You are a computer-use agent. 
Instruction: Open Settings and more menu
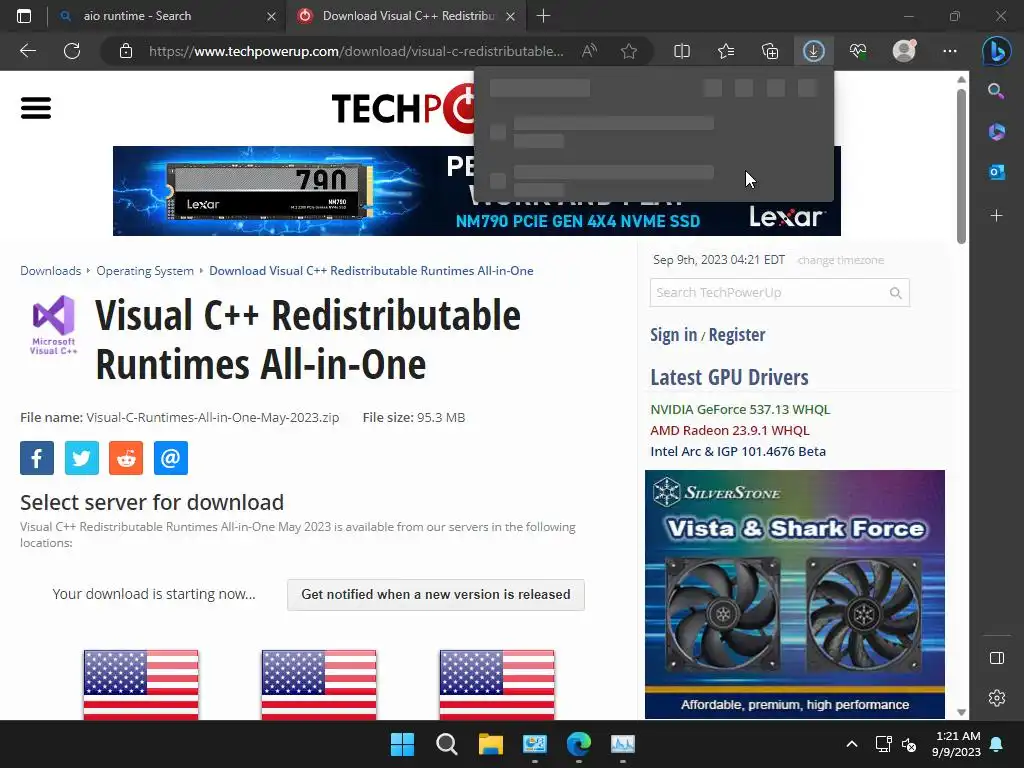point(950,51)
